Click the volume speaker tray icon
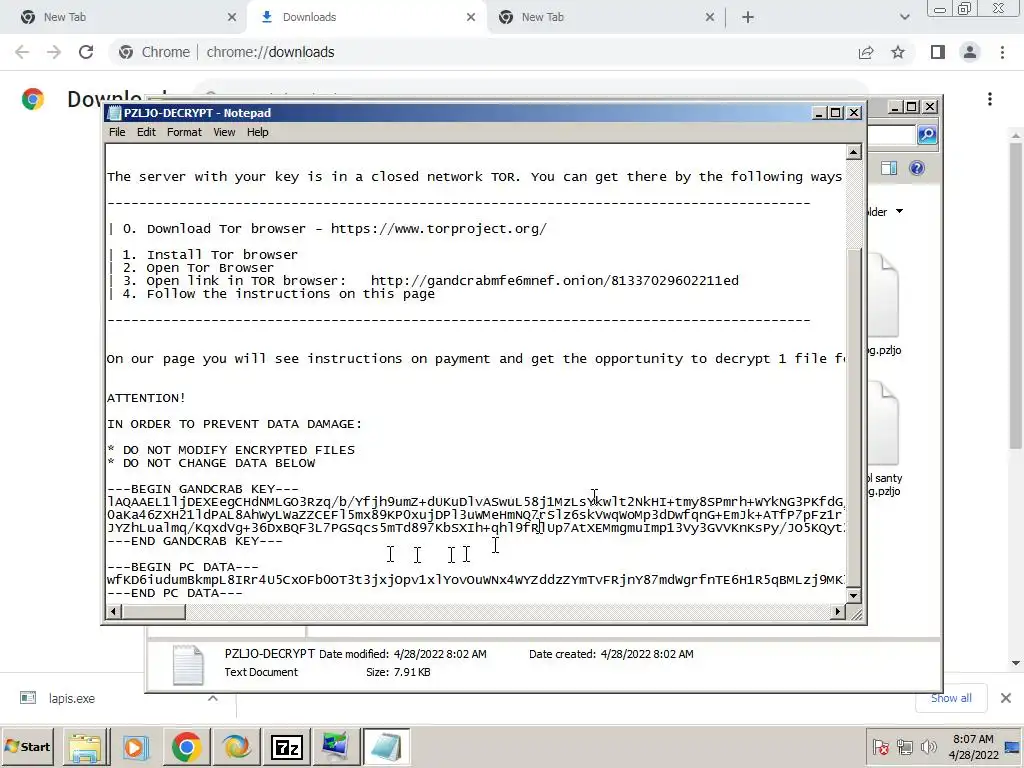This screenshot has width=1024, height=768. pos(929,747)
